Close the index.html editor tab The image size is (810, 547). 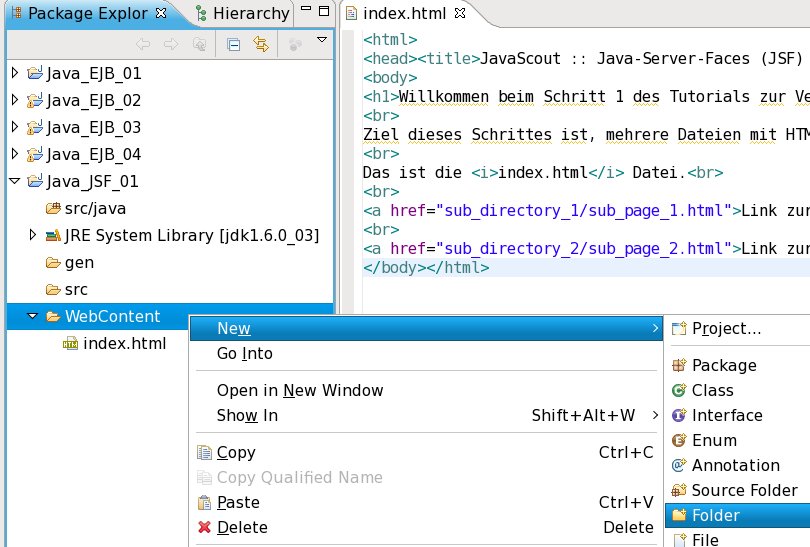click(460, 14)
